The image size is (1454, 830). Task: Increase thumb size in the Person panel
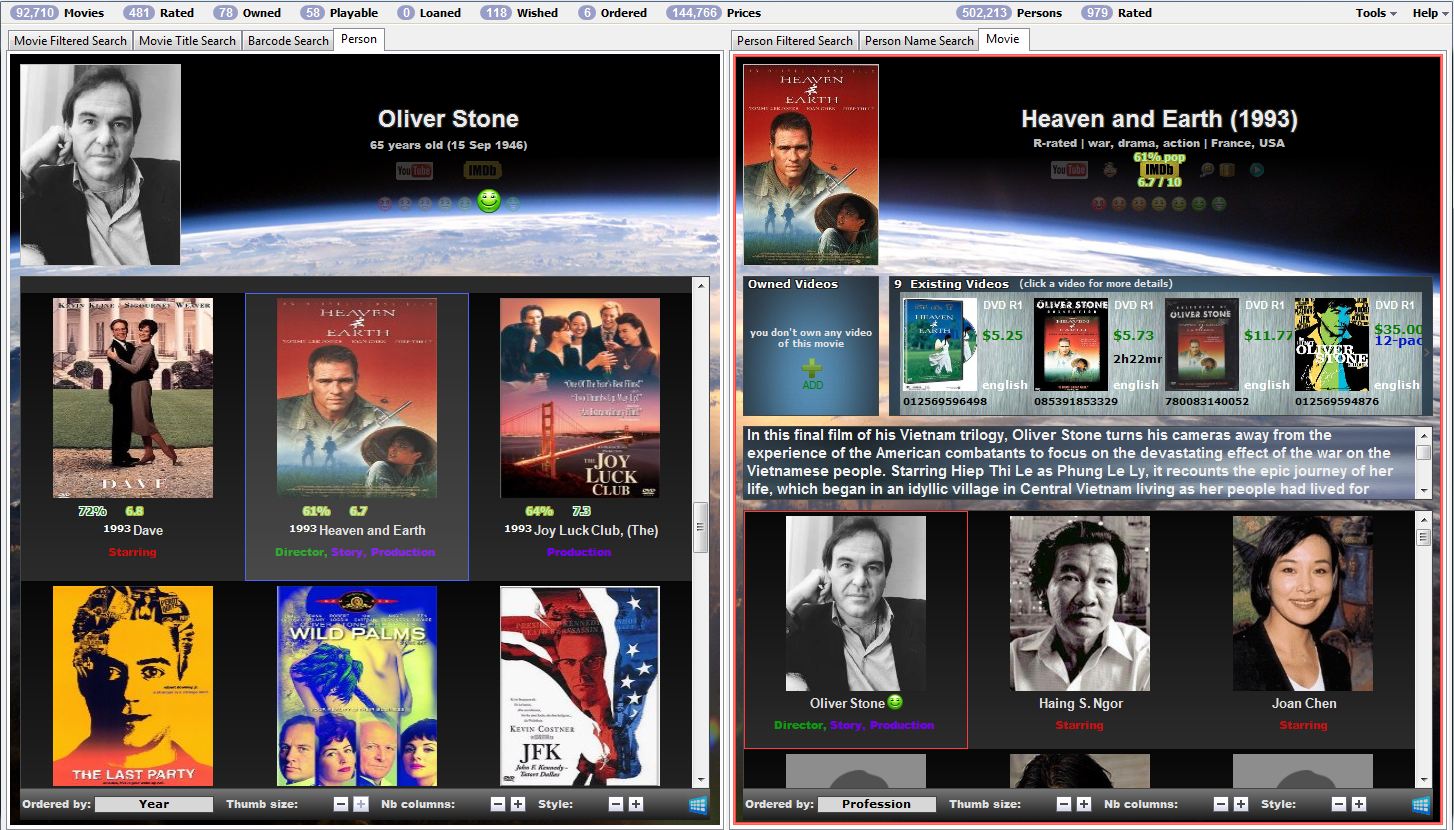(361, 804)
